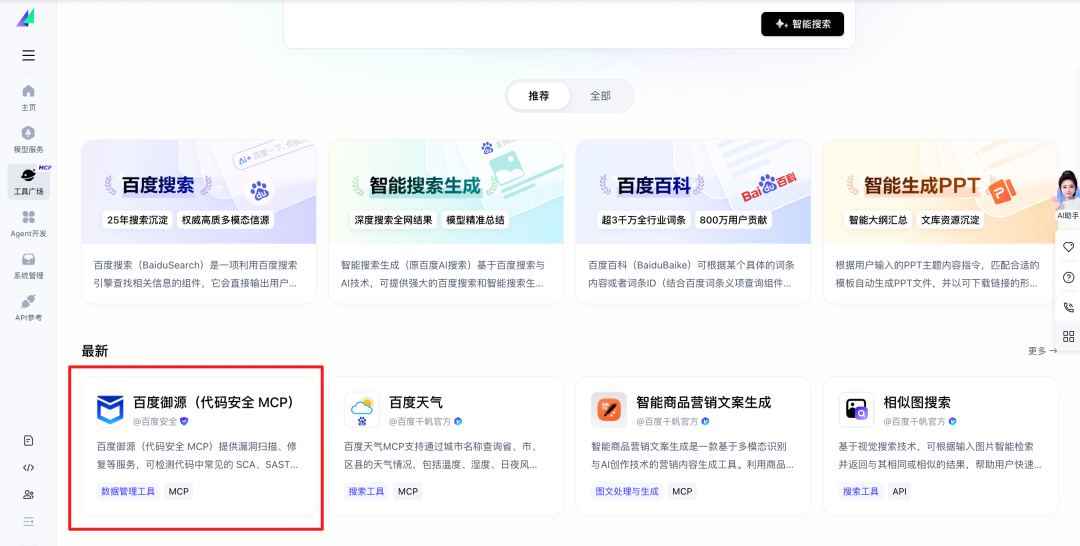Click 图文处理与生成 tag
1080x546 pixels.
[627, 492]
